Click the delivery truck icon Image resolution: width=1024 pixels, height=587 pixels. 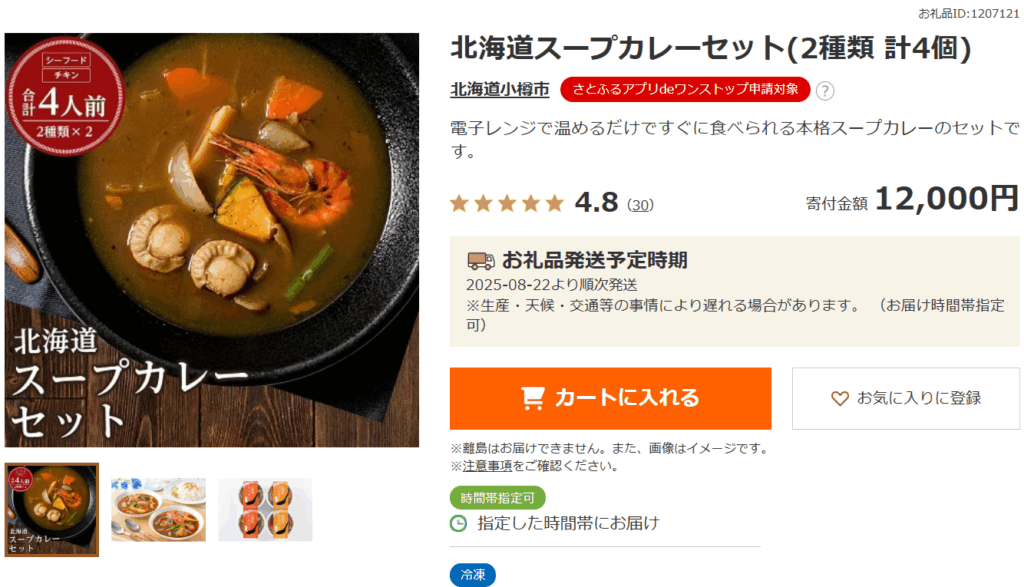click(481, 261)
